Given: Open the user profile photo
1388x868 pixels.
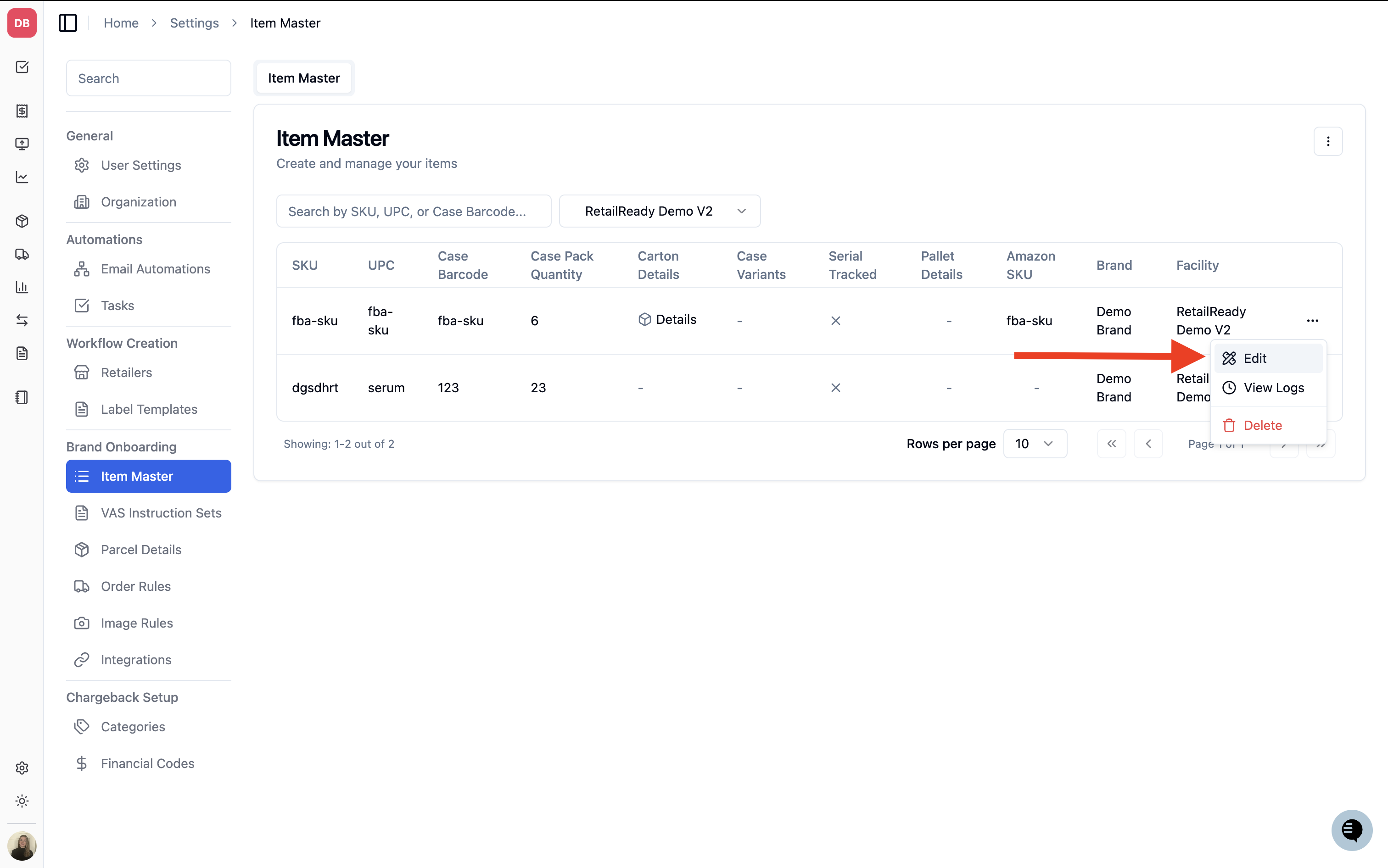Looking at the screenshot, I should 22,846.
